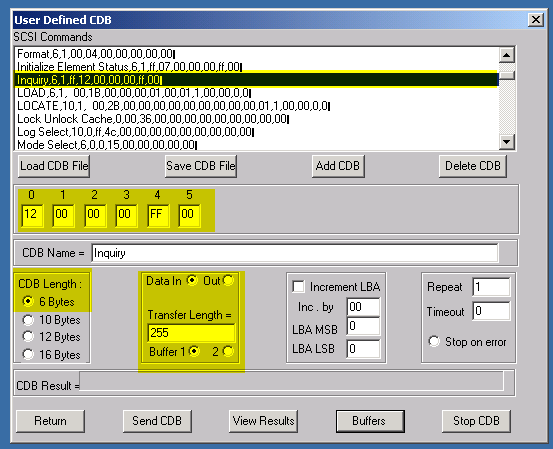
Task: Select the Mode Select command row
Action: [x=256, y=145]
